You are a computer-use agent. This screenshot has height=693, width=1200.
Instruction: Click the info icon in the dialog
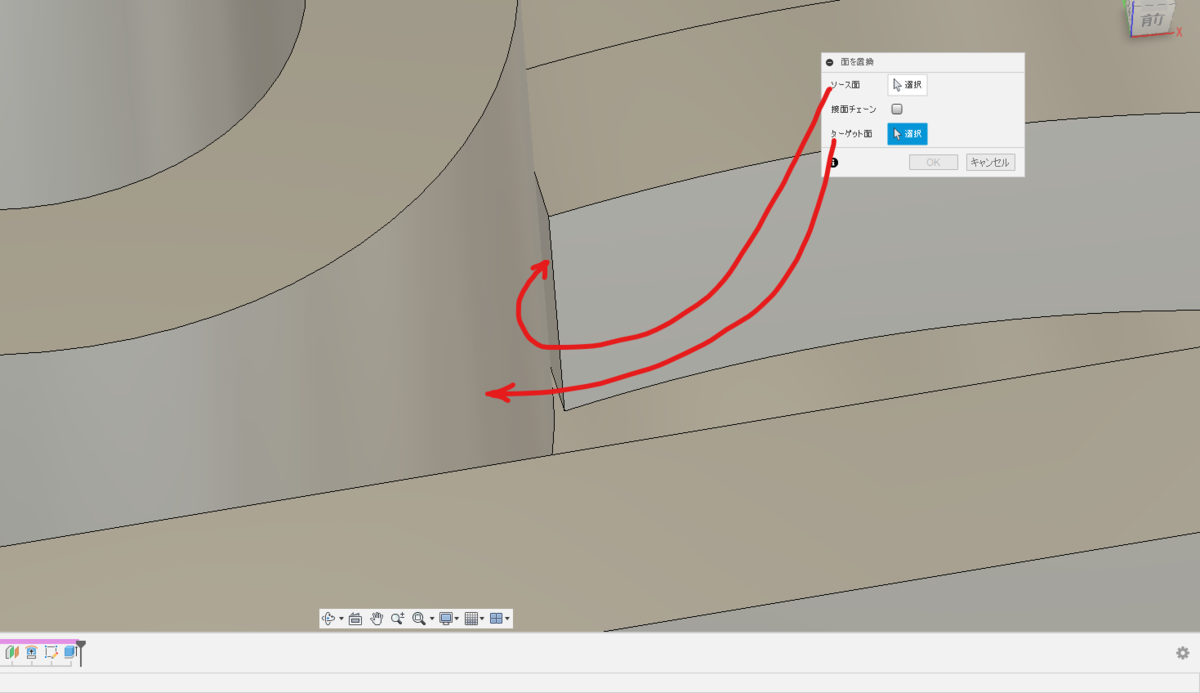click(833, 162)
